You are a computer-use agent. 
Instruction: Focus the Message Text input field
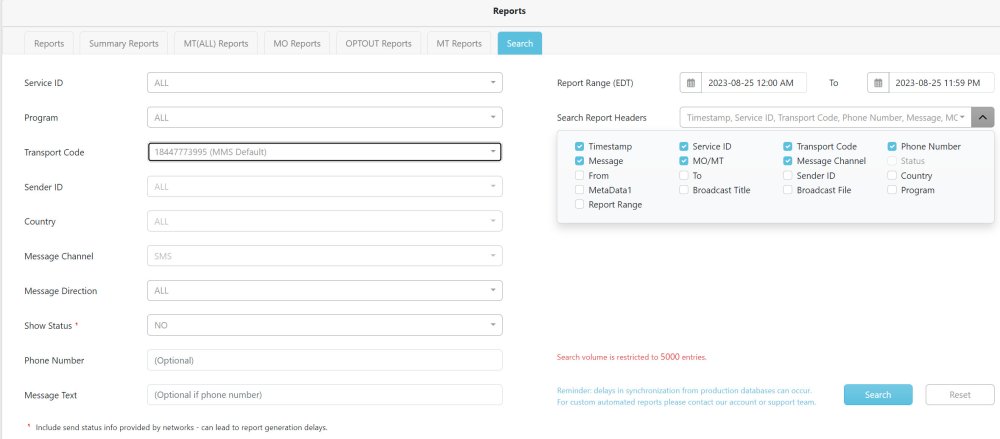[324, 395]
